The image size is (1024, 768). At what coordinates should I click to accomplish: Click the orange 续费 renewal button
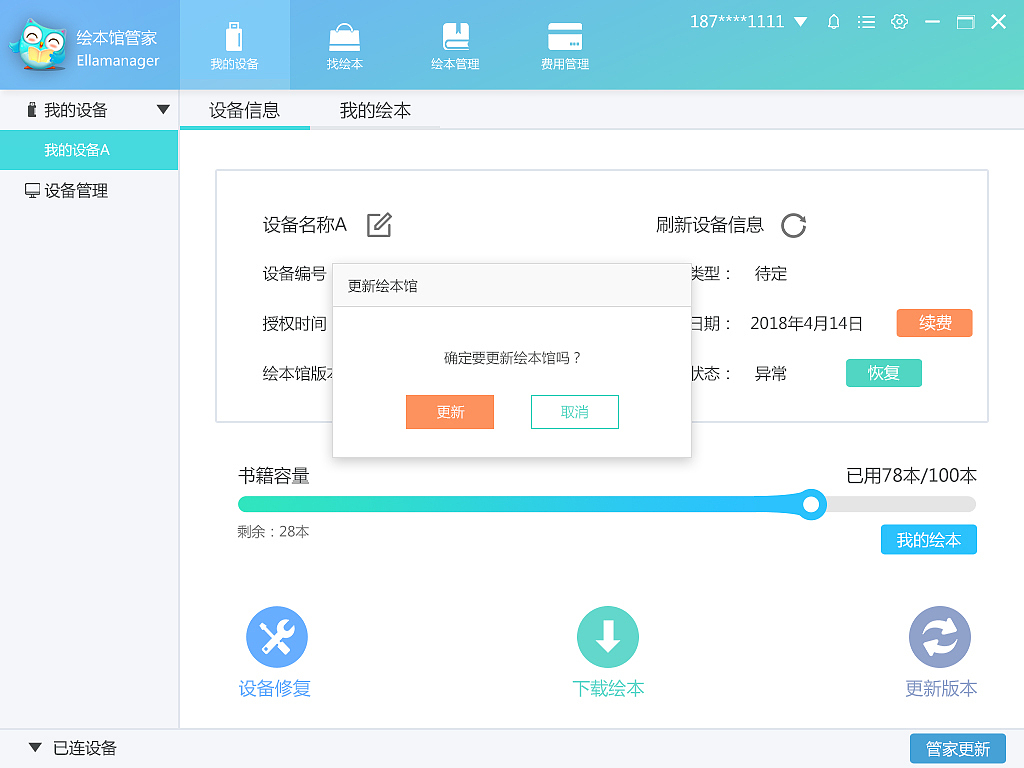[x=934, y=323]
